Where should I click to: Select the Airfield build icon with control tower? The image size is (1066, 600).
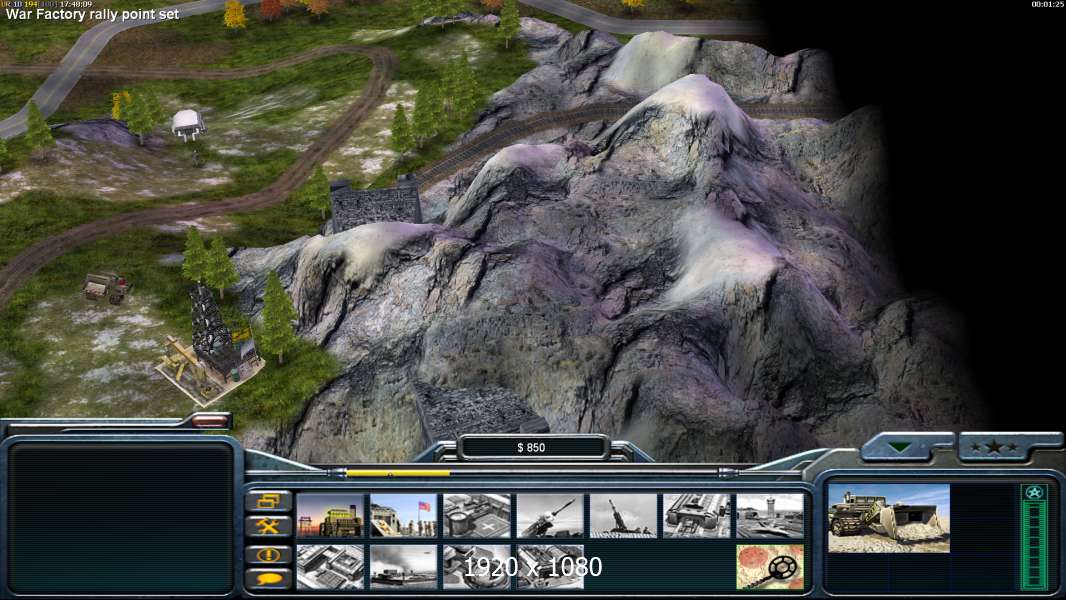pyautogui.click(x=770, y=516)
